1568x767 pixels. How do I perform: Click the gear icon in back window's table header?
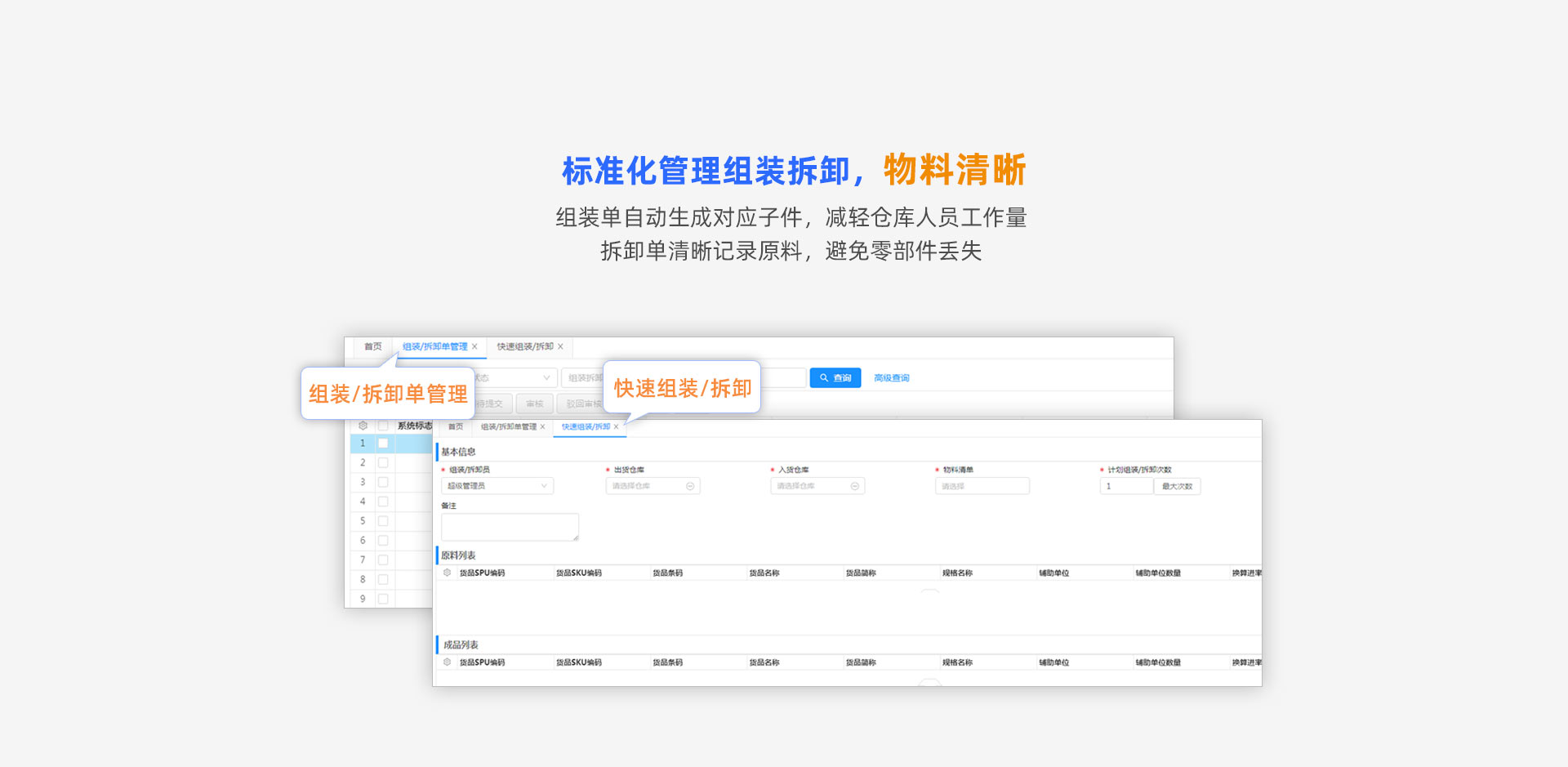coord(363,426)
